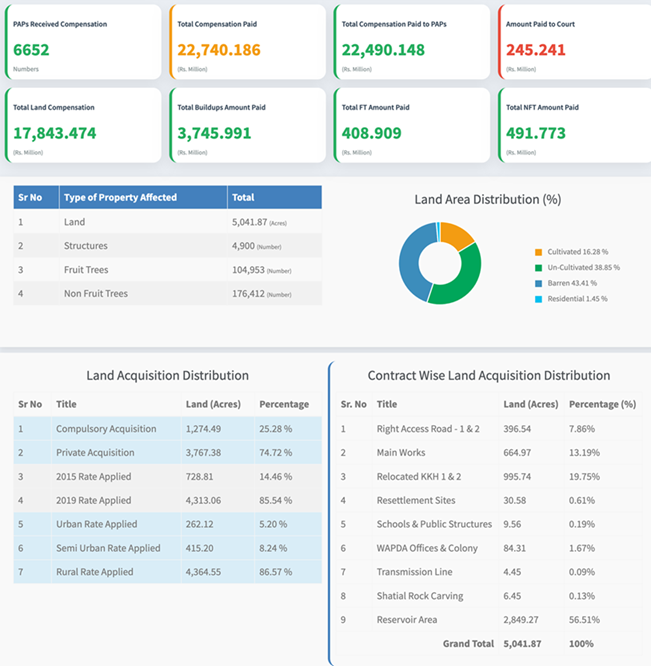Select the Rural Rate Applied row
Image resolution: width=651 pixels, height=666 pixels.
click(x=167, y=572)
